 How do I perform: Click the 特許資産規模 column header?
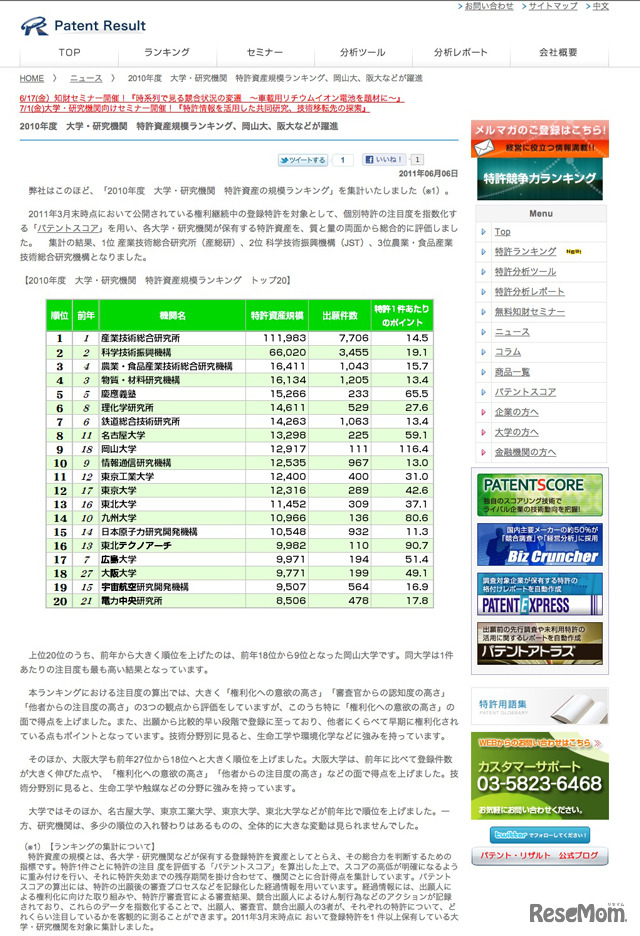(277, 315)
